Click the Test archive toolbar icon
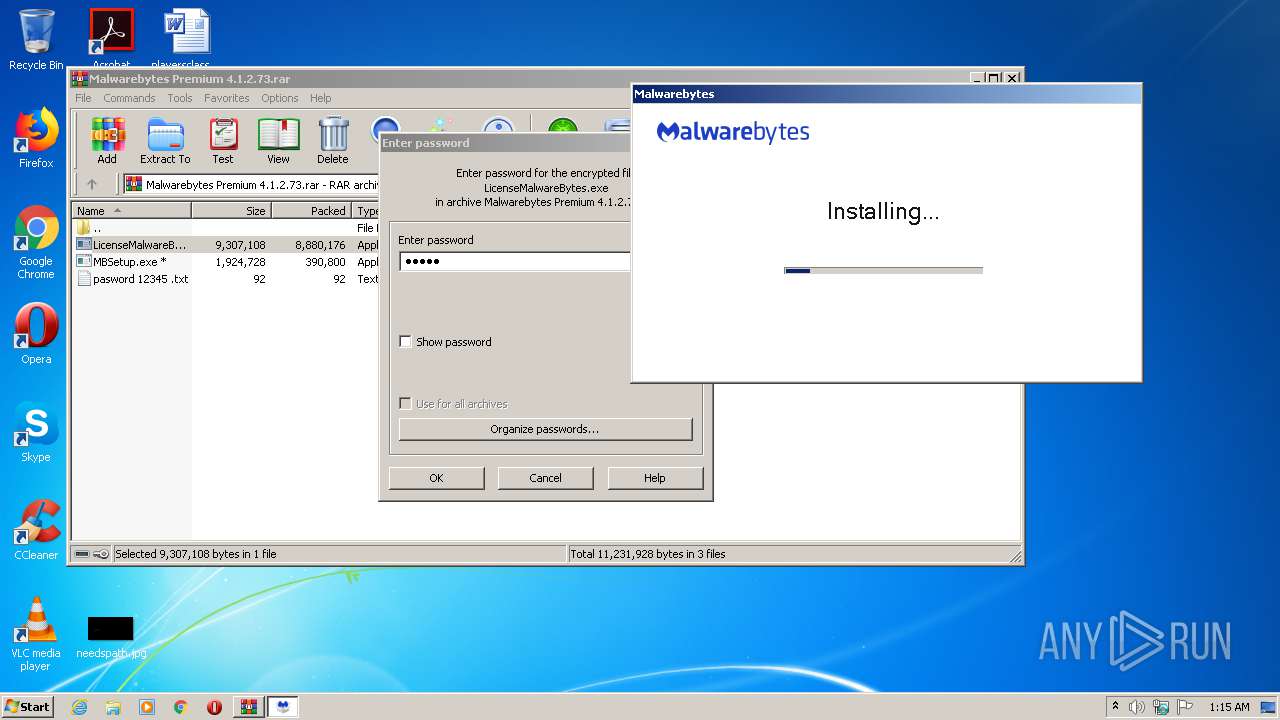Screen dimensions: 1280x720 point(223,140)
